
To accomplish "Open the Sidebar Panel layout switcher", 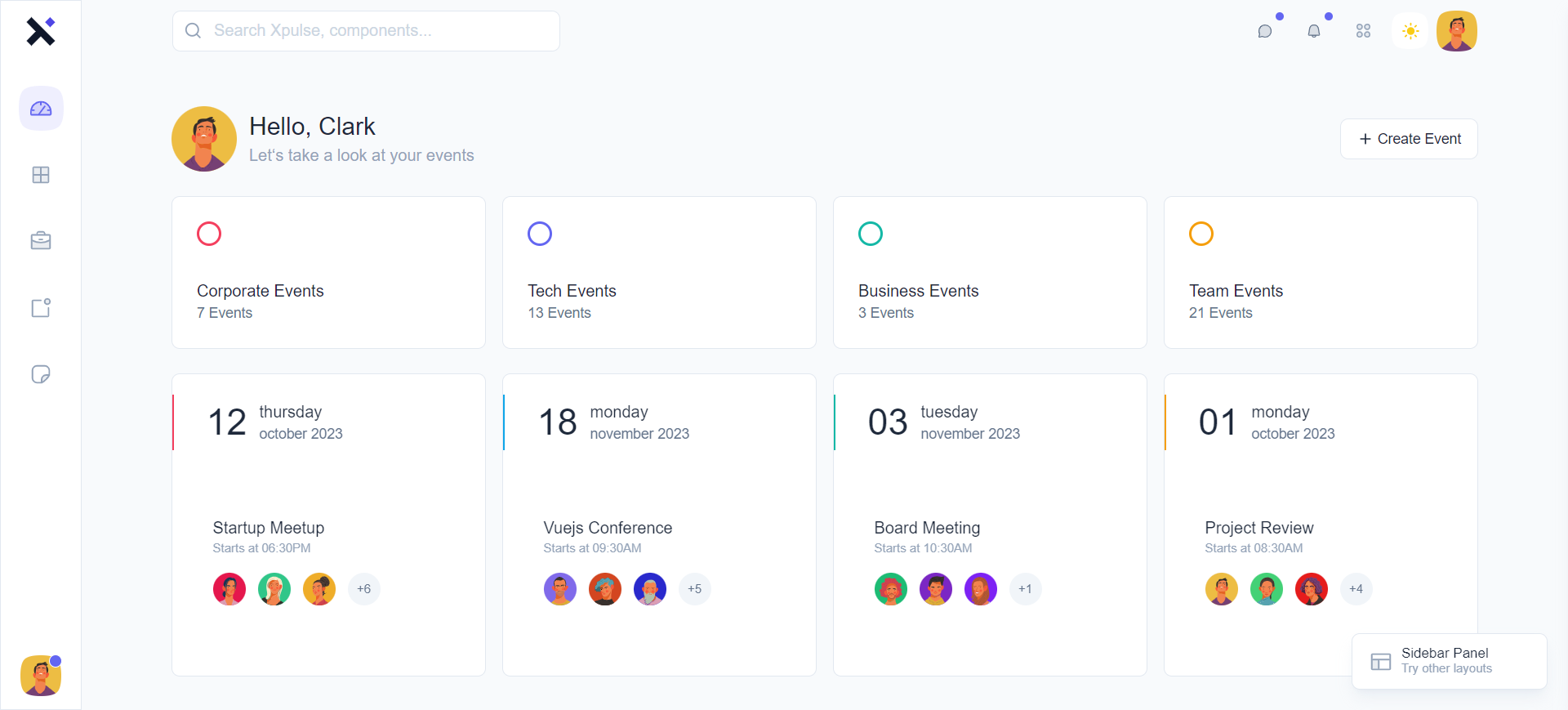I will point(1449,661).
